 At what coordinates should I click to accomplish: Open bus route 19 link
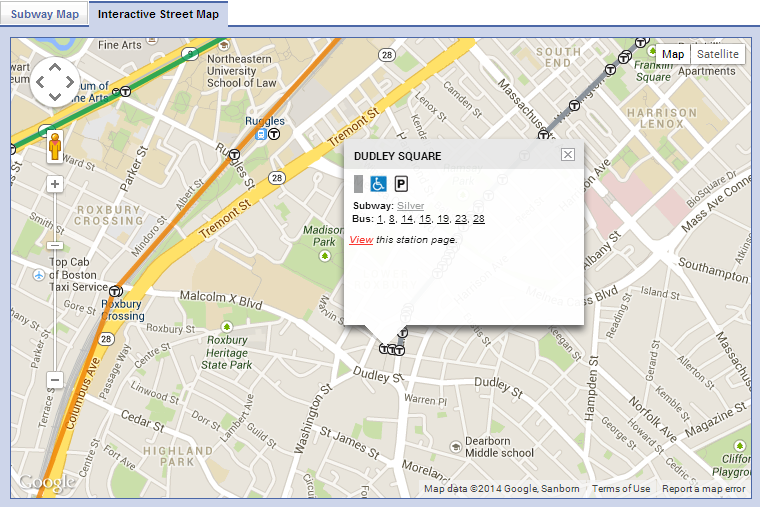tap(443, 219)
